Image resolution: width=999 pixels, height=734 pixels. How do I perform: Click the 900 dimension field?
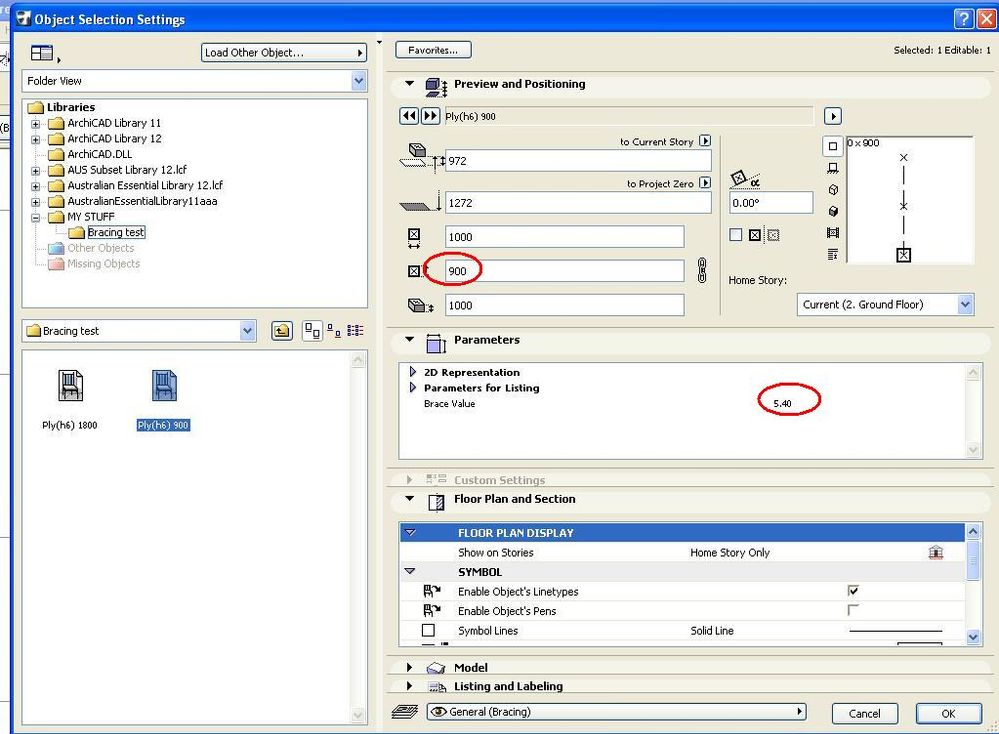[x=564, y=271]
